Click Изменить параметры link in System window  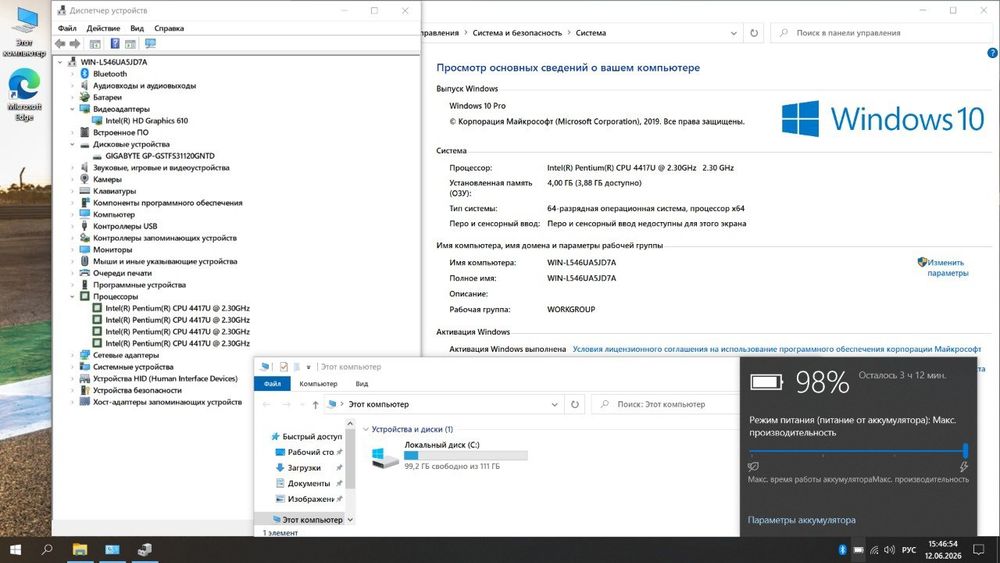click(947, 268)
